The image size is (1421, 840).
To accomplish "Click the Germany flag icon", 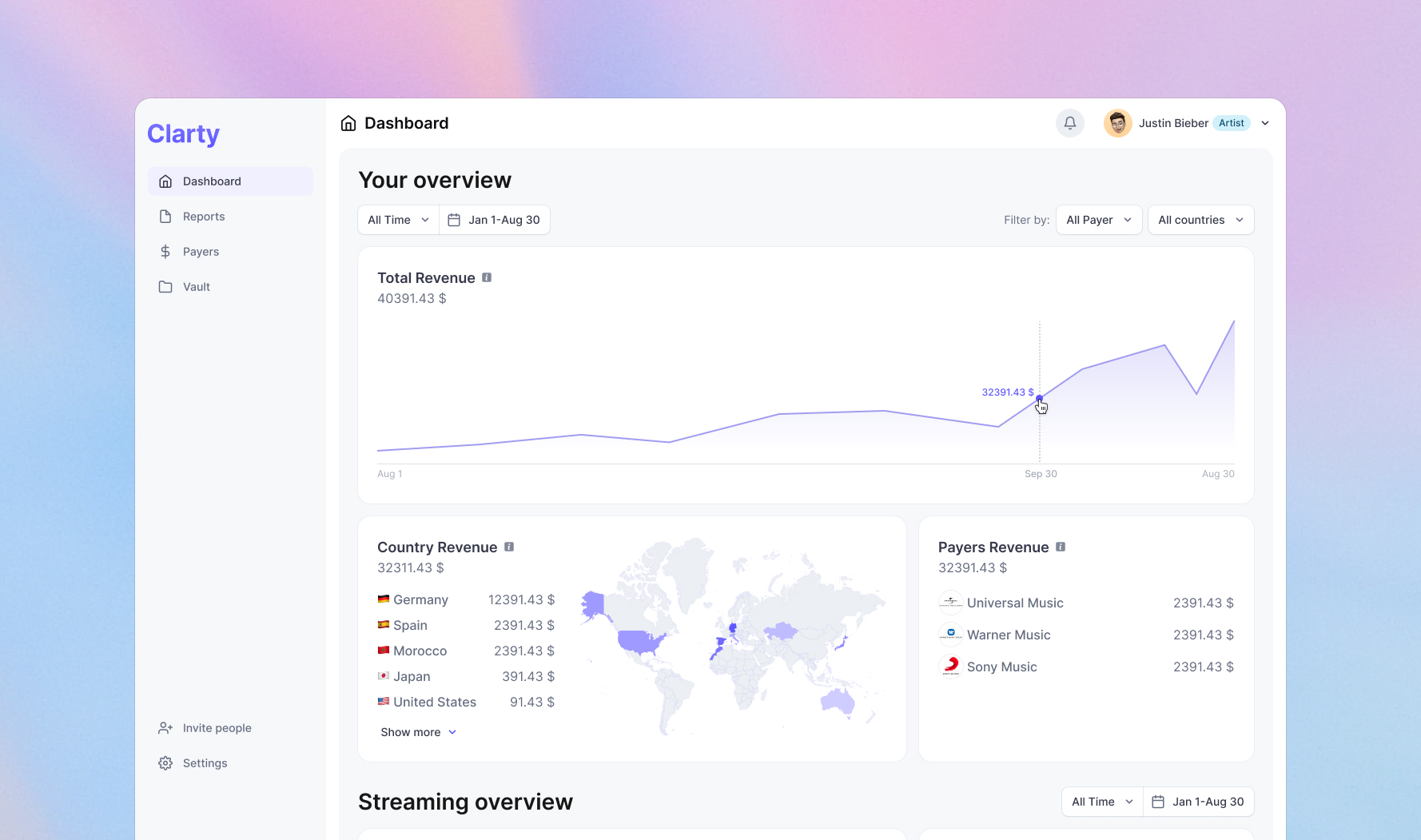I will pyautogui.click(x=383, y=599).
